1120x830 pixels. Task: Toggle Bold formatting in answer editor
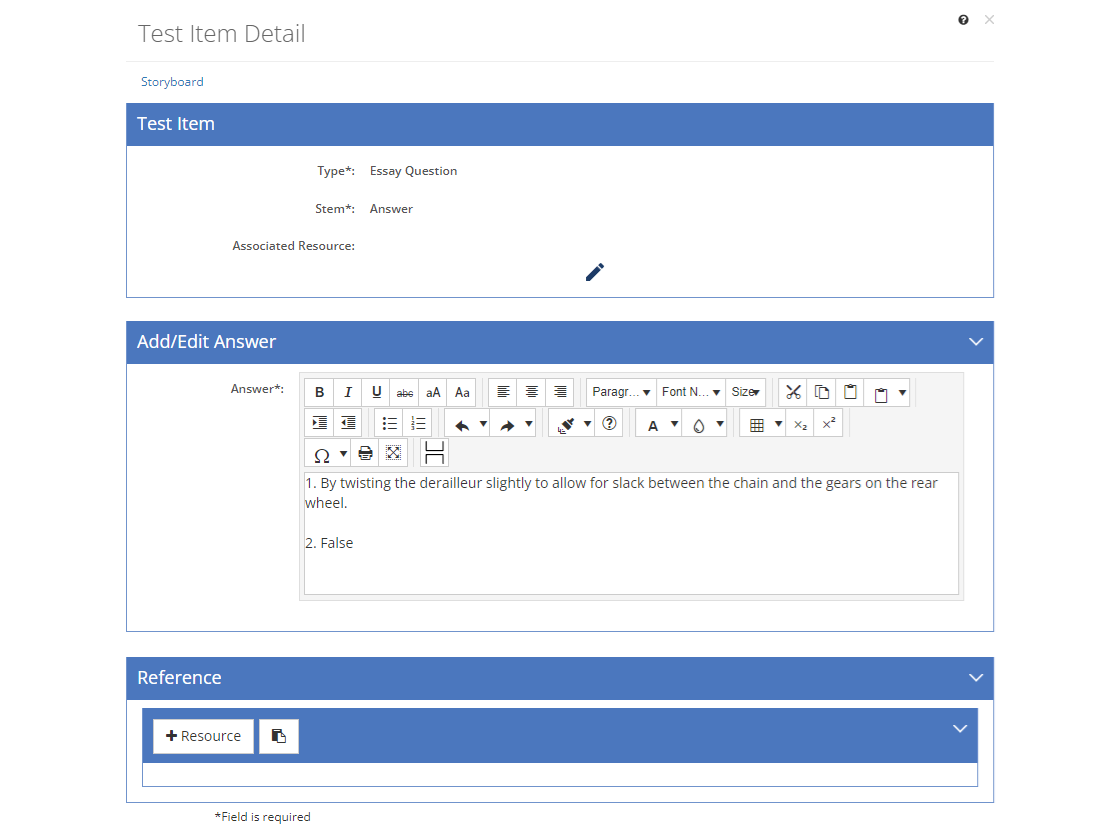tap(319, 392)
